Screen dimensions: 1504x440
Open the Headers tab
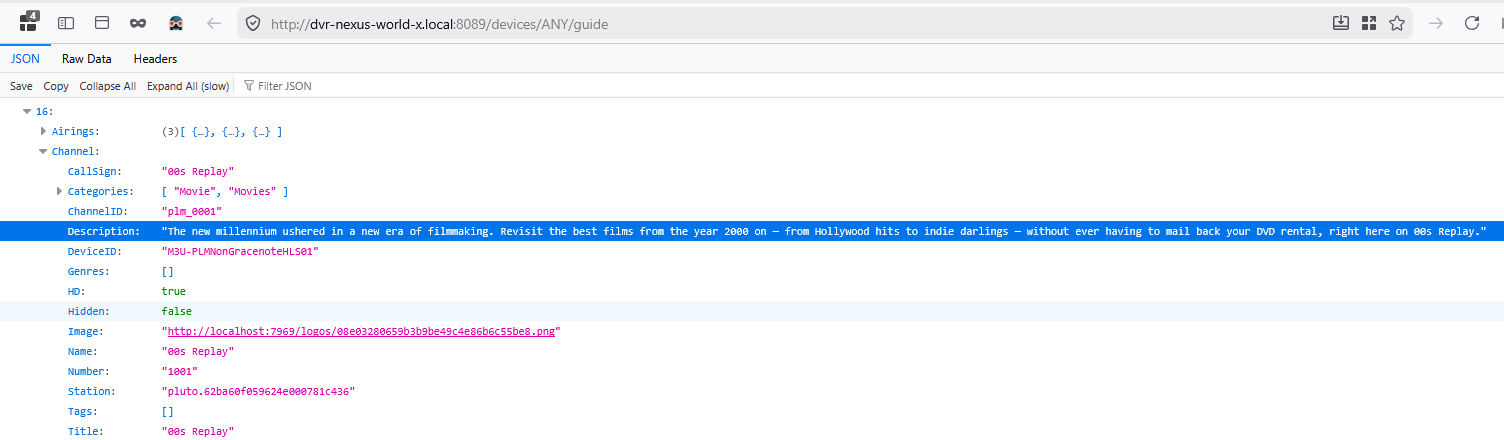click(155, 59)
